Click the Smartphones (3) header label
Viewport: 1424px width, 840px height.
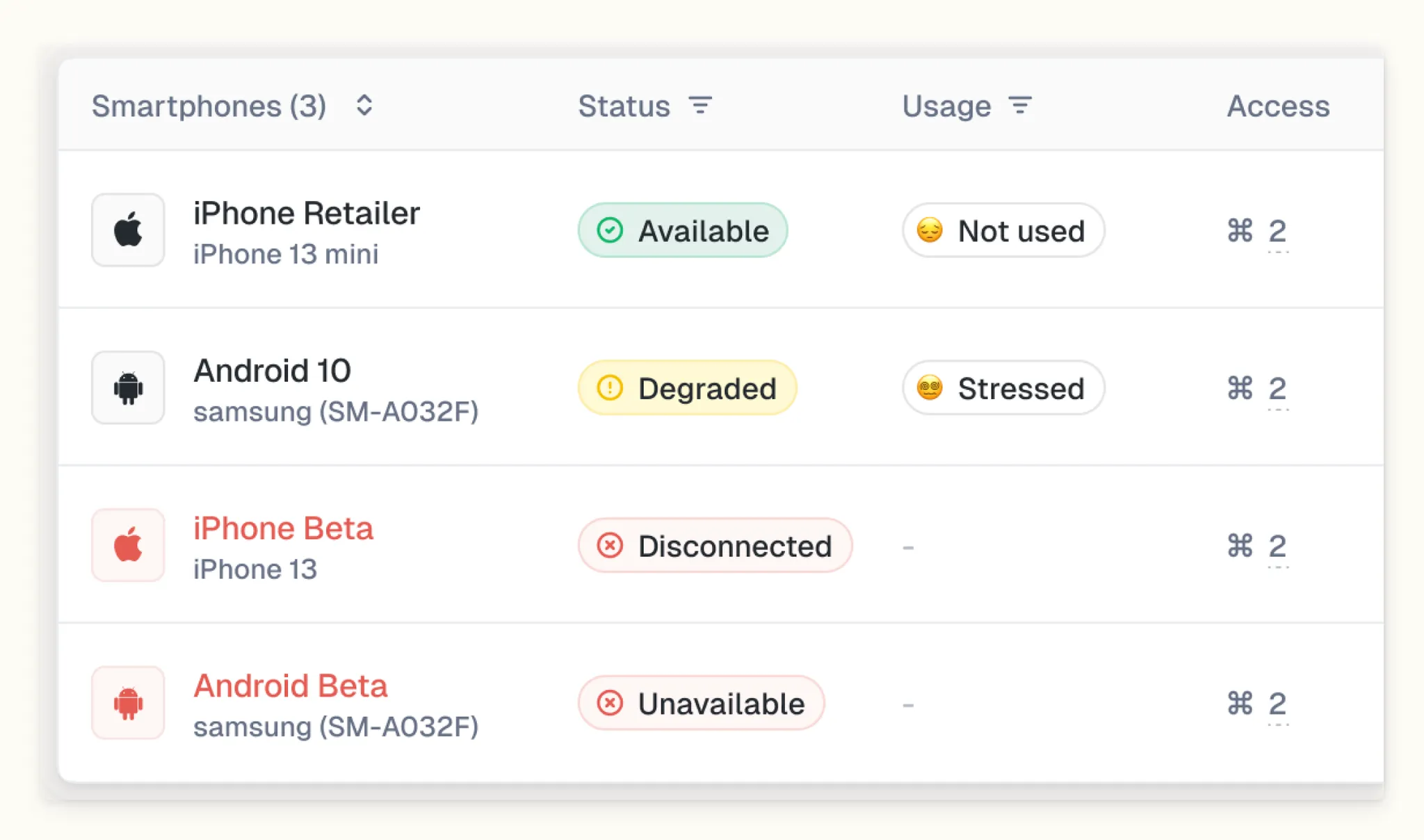click(x=209, y=106)
